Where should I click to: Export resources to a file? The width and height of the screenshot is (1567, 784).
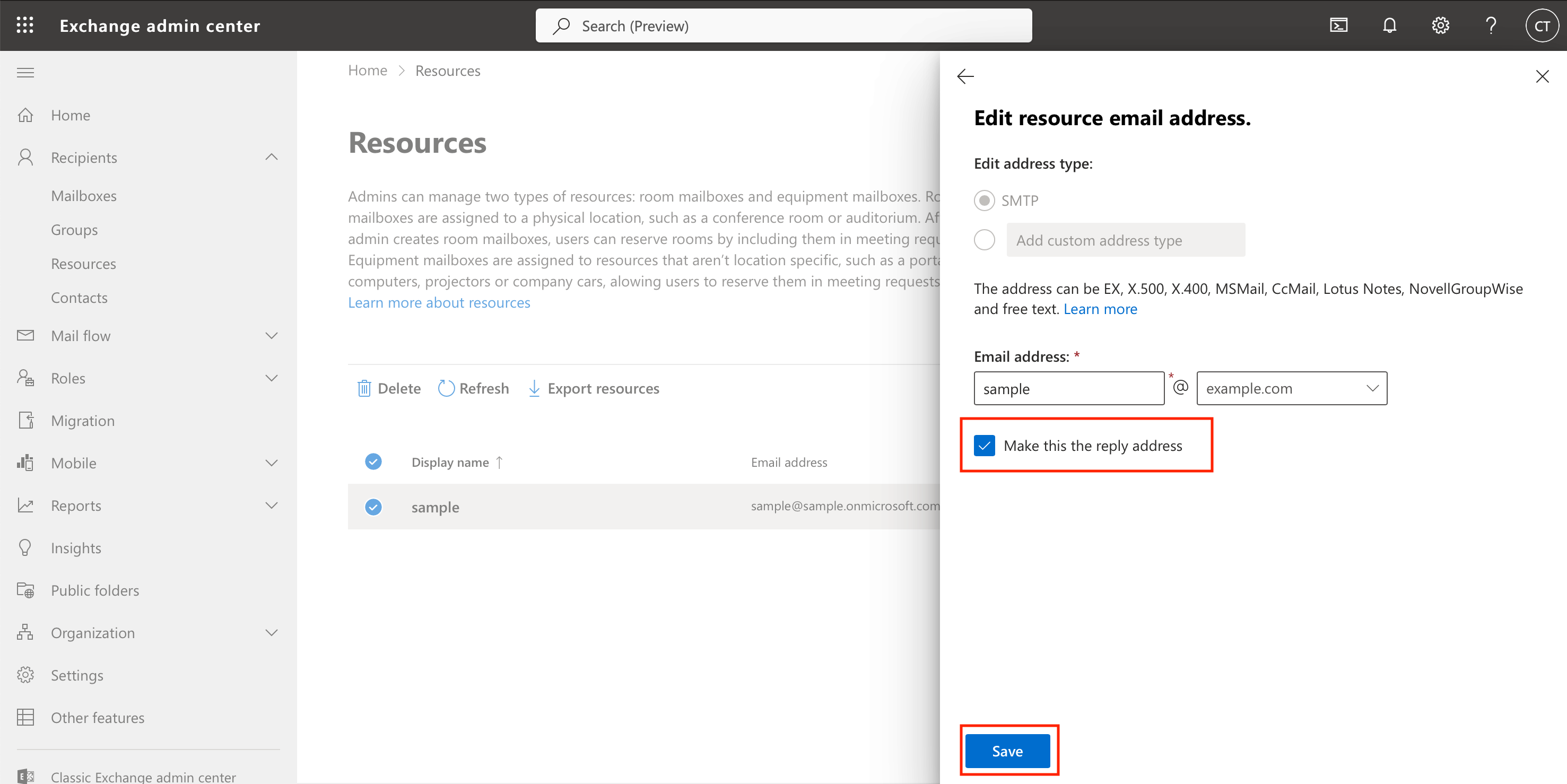tap(593, 388)
